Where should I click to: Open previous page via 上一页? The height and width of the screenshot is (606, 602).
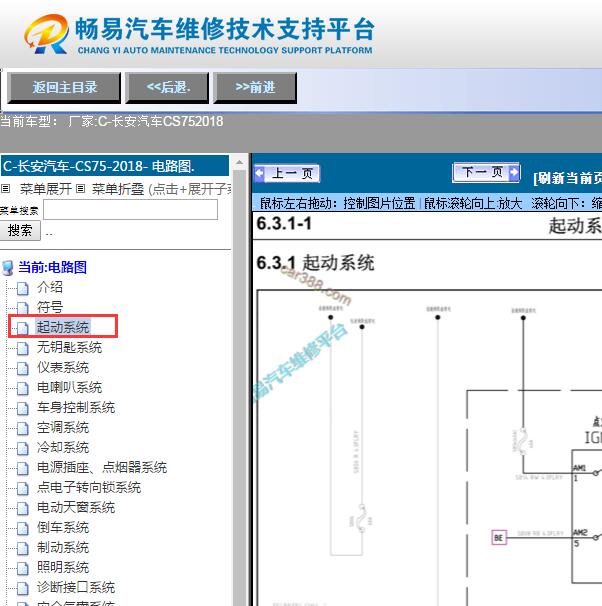point(287,174)
